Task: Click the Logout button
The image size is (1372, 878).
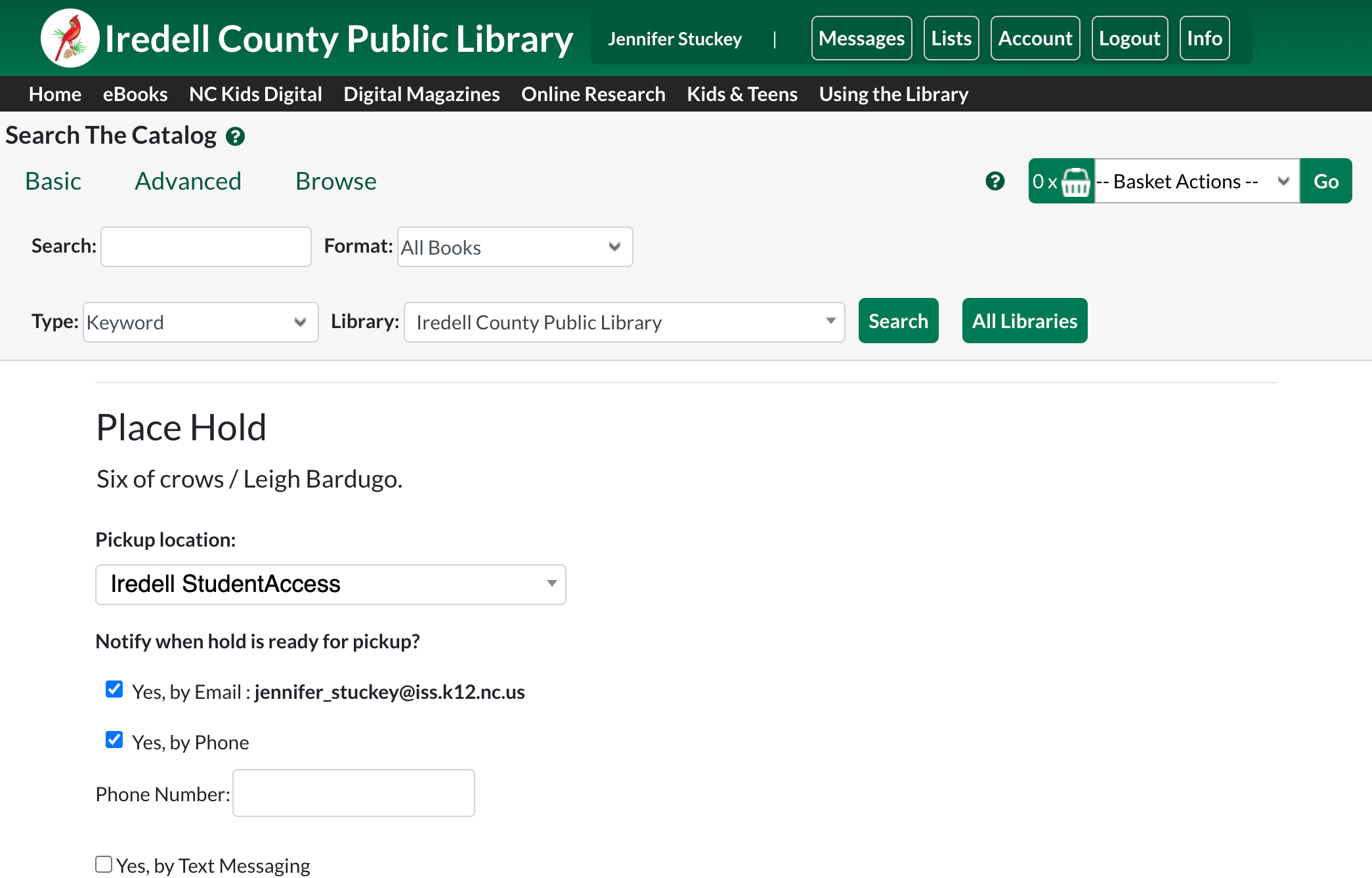Action: 1130,38
